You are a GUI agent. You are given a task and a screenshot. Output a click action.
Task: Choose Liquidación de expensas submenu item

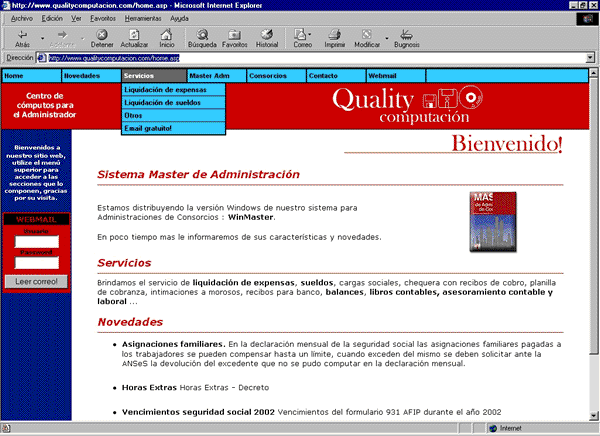[x=173, y=90]
